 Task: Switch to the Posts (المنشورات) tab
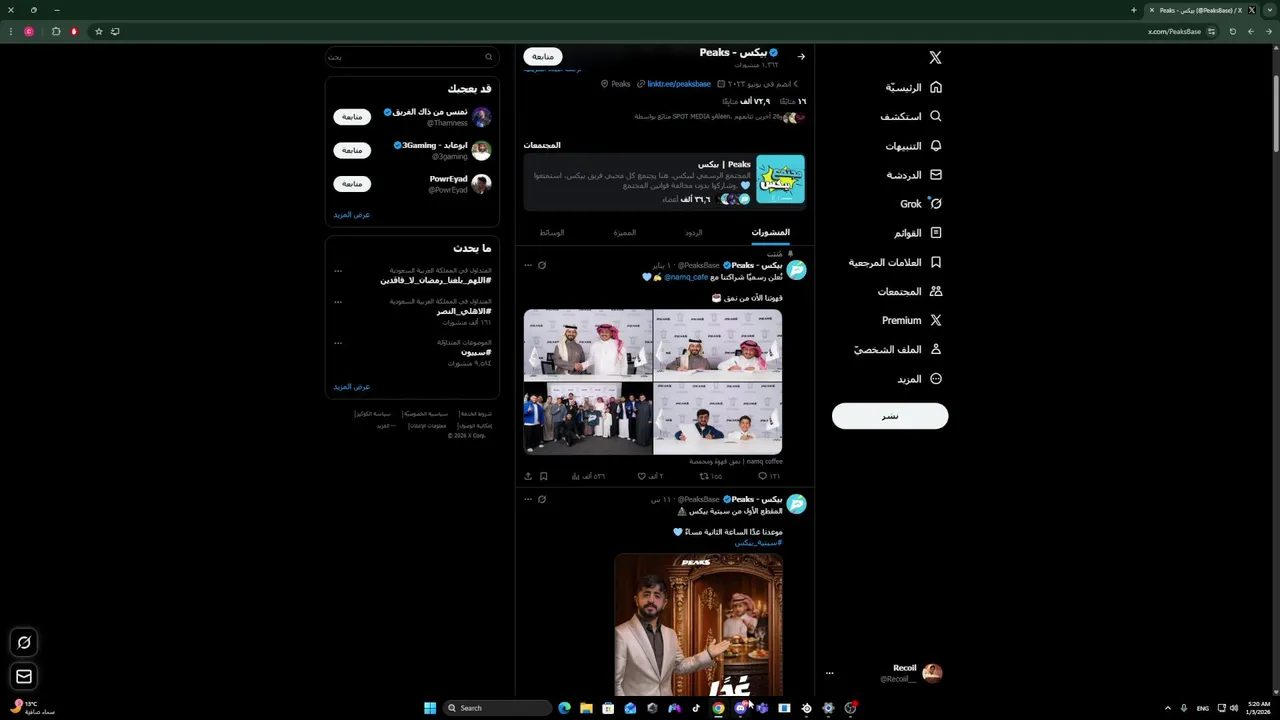click(x=770, y=232)
